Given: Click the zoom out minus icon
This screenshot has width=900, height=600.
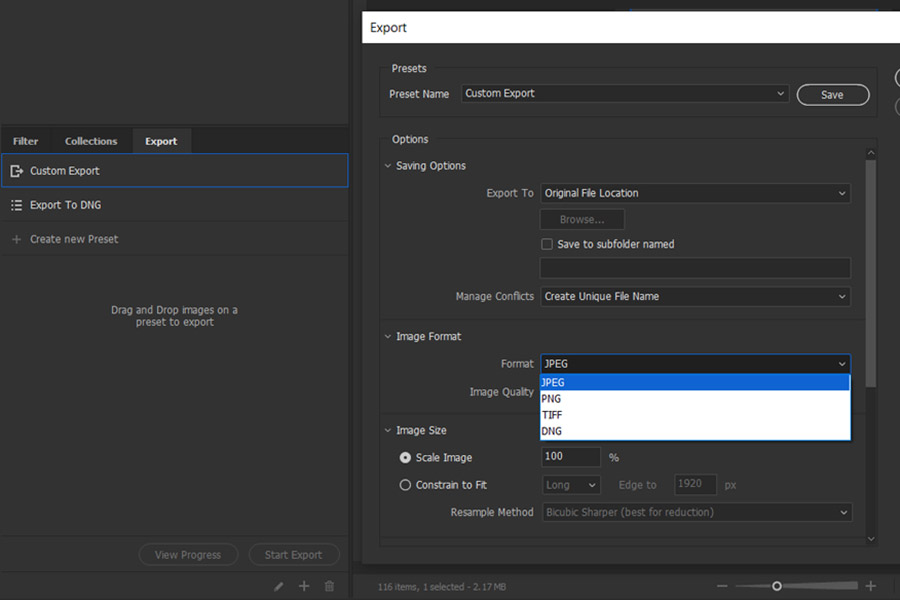Looking at the screenshot, I should tap(722, 586).
